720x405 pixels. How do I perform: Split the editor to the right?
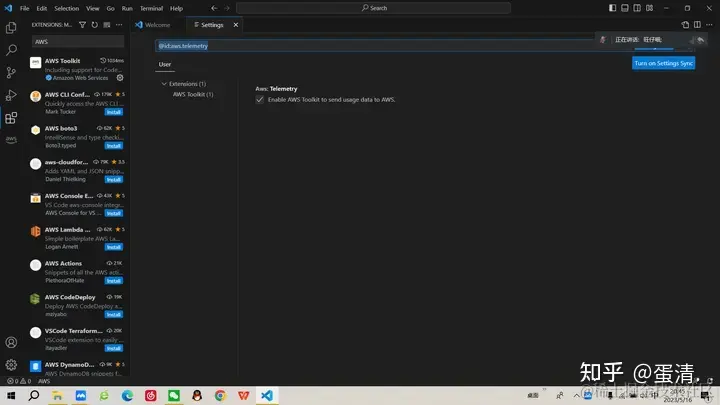tap(698, 25)
